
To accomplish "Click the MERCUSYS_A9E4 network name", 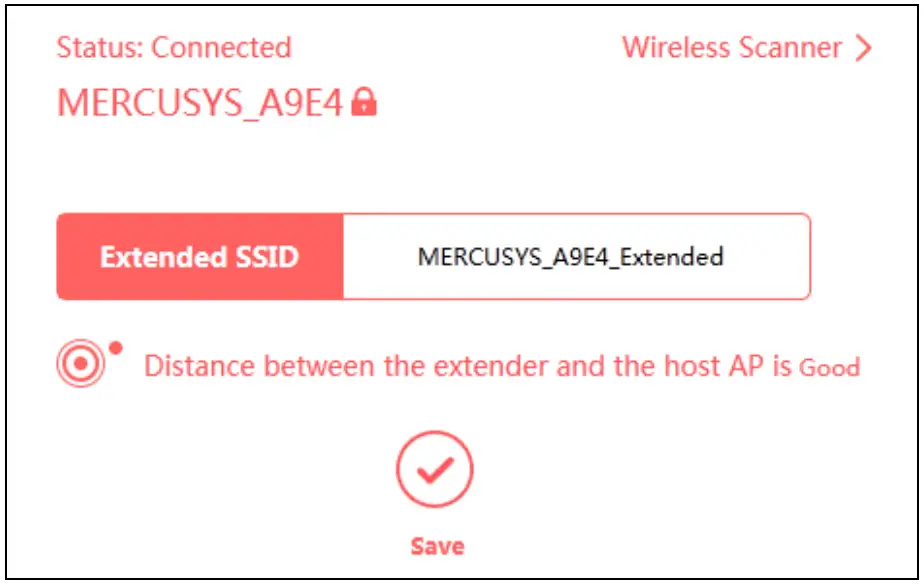I will [x=200, y=100].
